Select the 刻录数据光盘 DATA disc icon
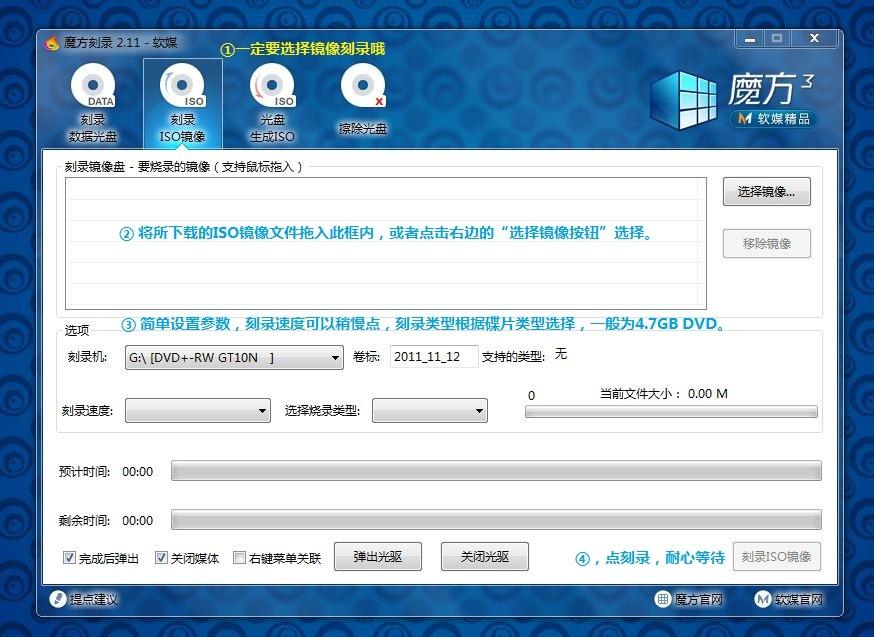 point(93,86)
